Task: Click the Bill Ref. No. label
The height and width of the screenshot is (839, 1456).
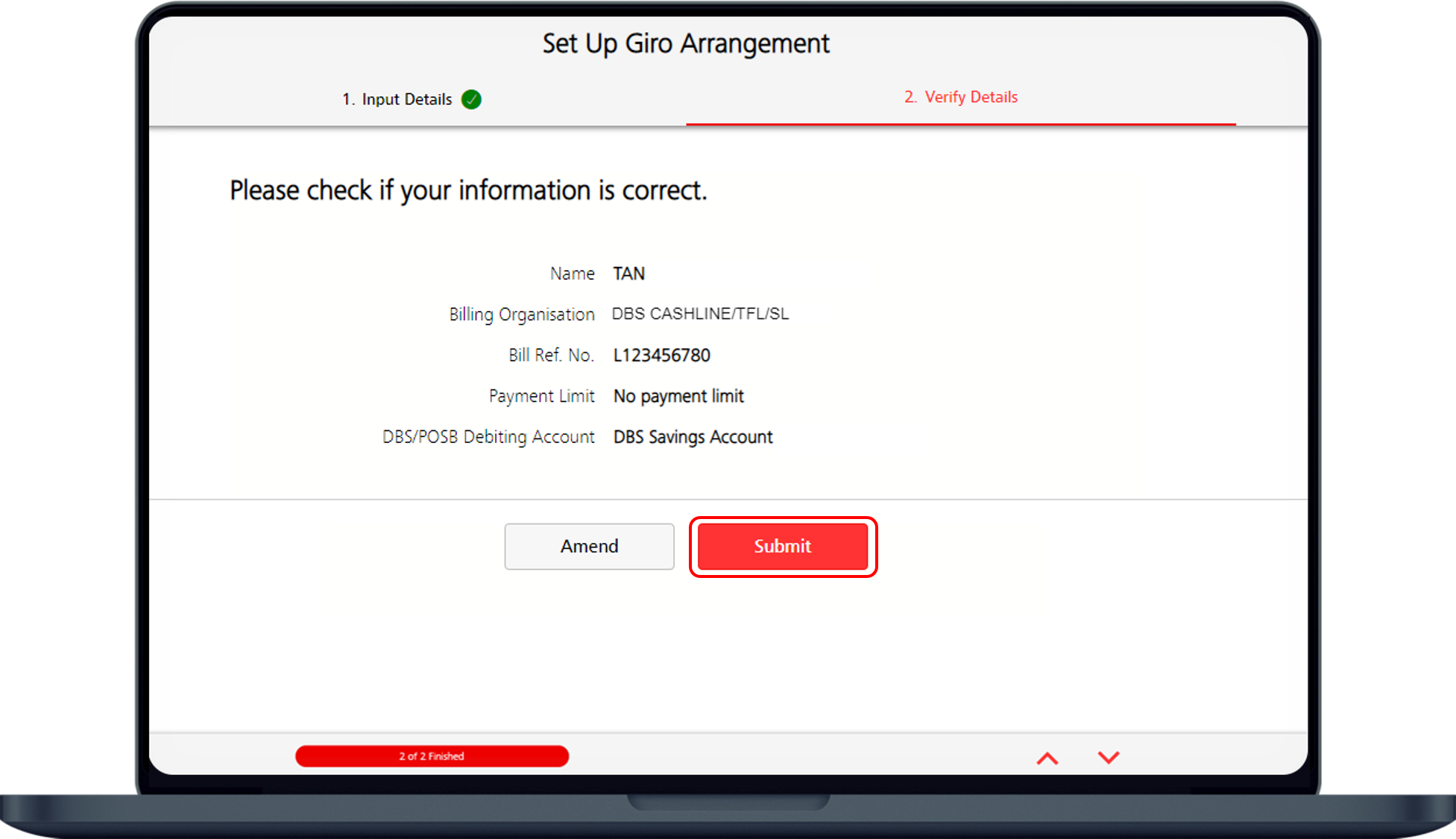Action: tap(551, 355)
